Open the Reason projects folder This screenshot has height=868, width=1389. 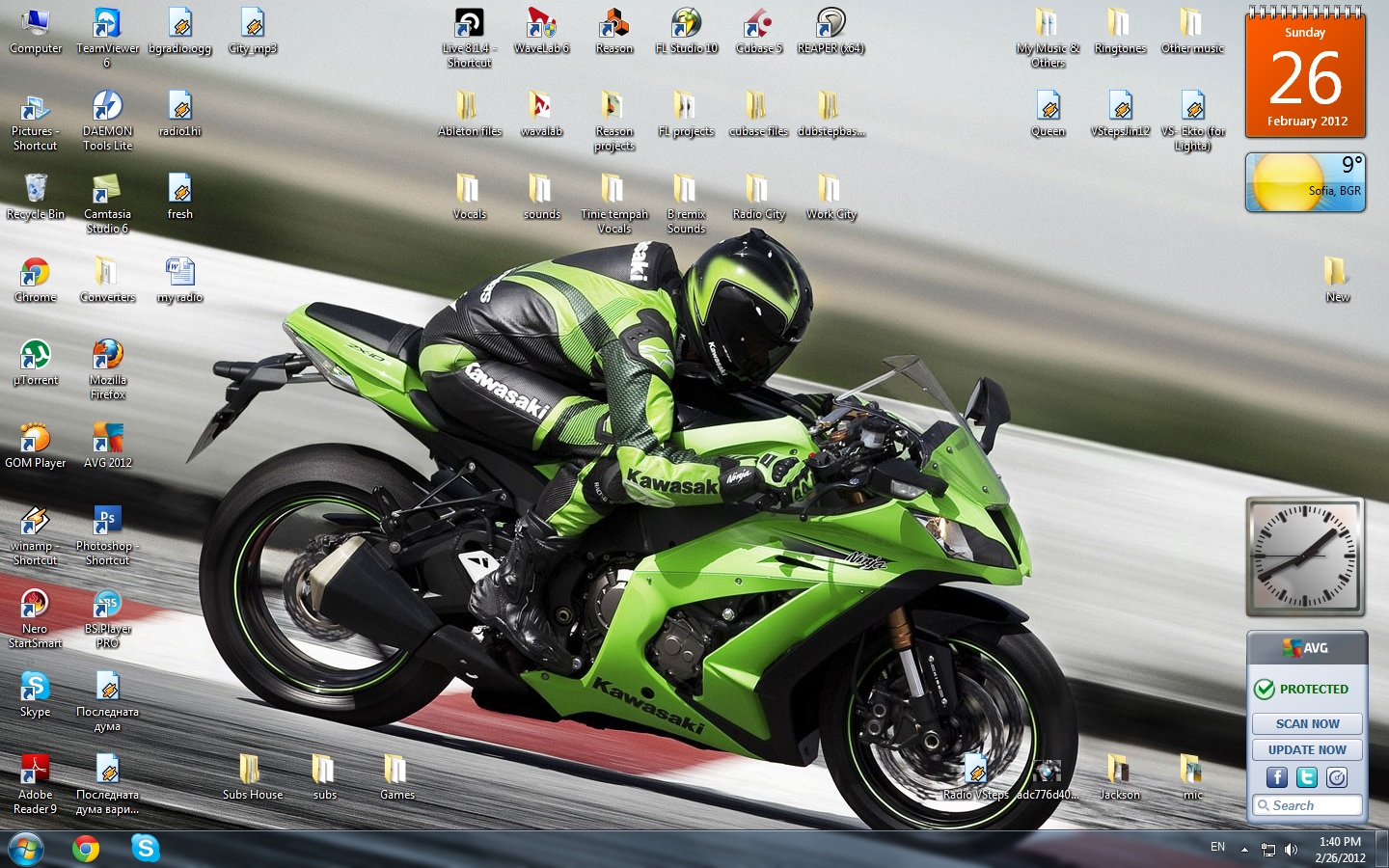pos(614,121)
